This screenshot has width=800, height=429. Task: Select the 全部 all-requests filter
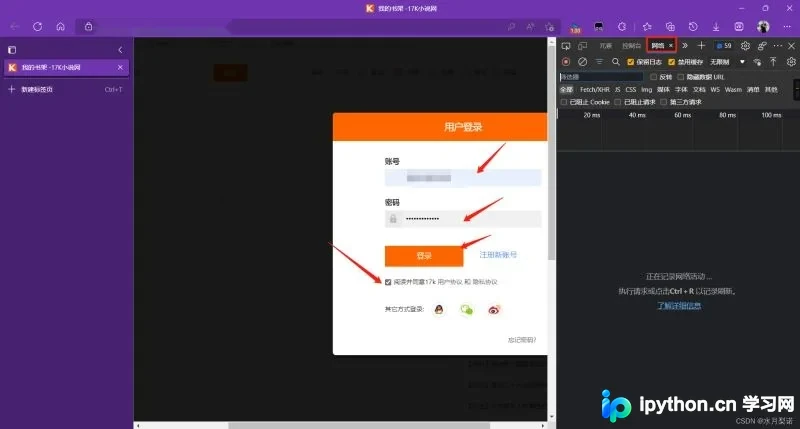(x=567, y=89)
